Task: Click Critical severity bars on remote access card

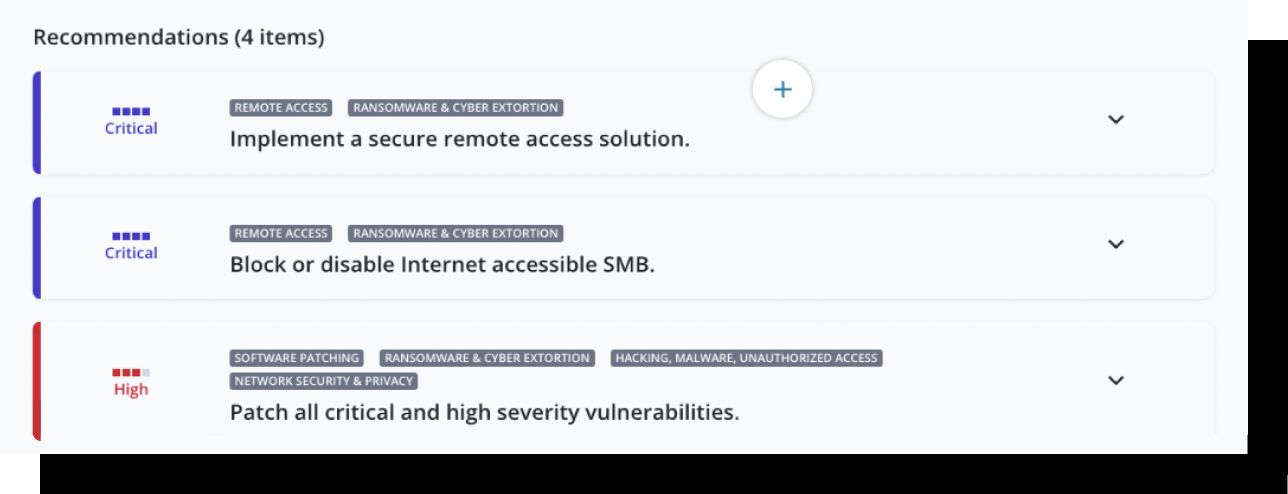Action: pos(131,112)
